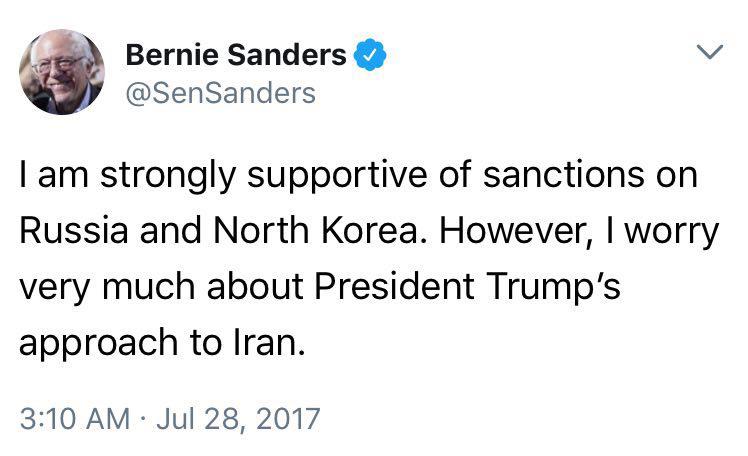The image size is (748, 456).
Task: Open the @SenSanders handle link
Action: tap(220, 94)
